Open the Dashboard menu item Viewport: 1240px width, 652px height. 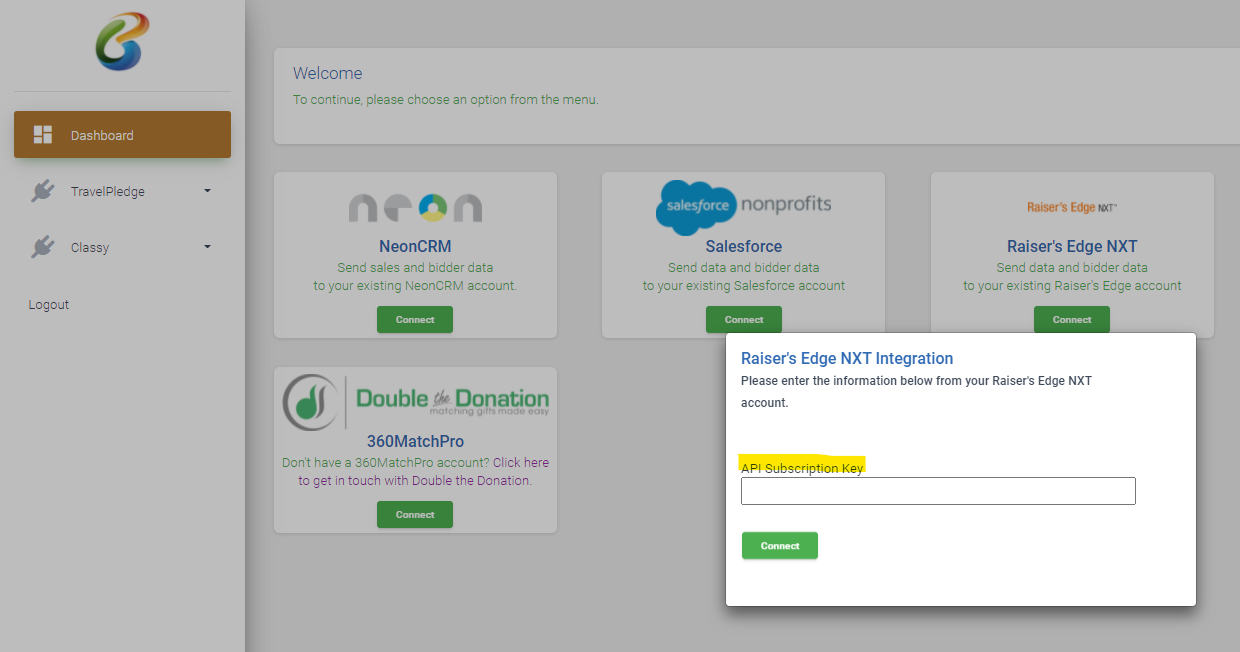click(122, 135)
